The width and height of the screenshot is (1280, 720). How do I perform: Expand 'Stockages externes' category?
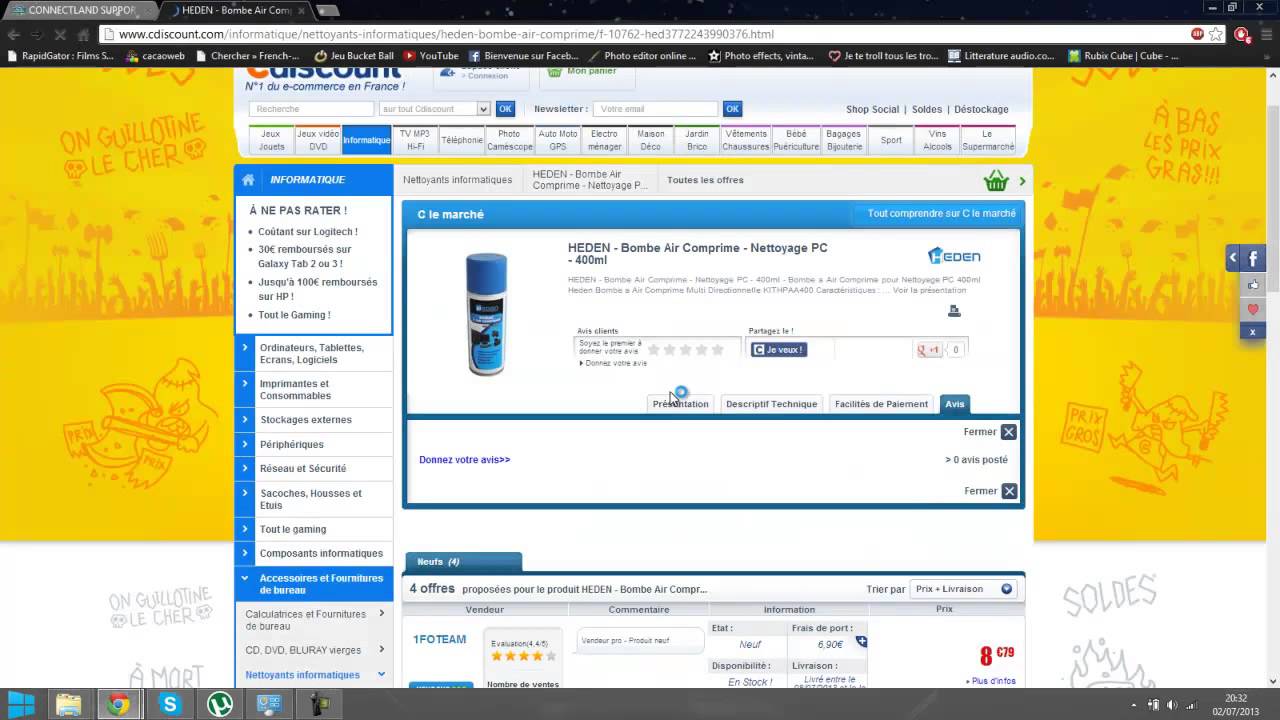point(245,420)
